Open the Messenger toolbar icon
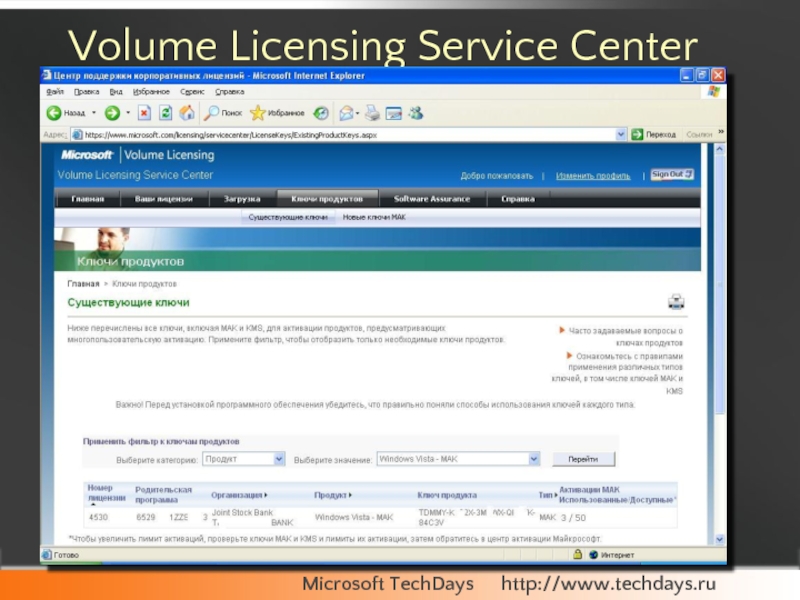Screen dimensions: 800x600 pos(416,113)
